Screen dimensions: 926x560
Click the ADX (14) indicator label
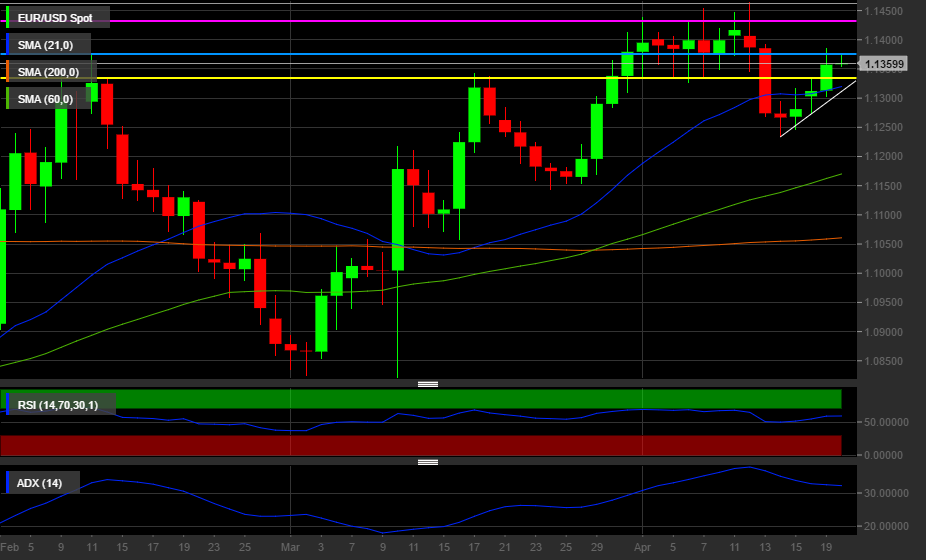coord(40,484)
